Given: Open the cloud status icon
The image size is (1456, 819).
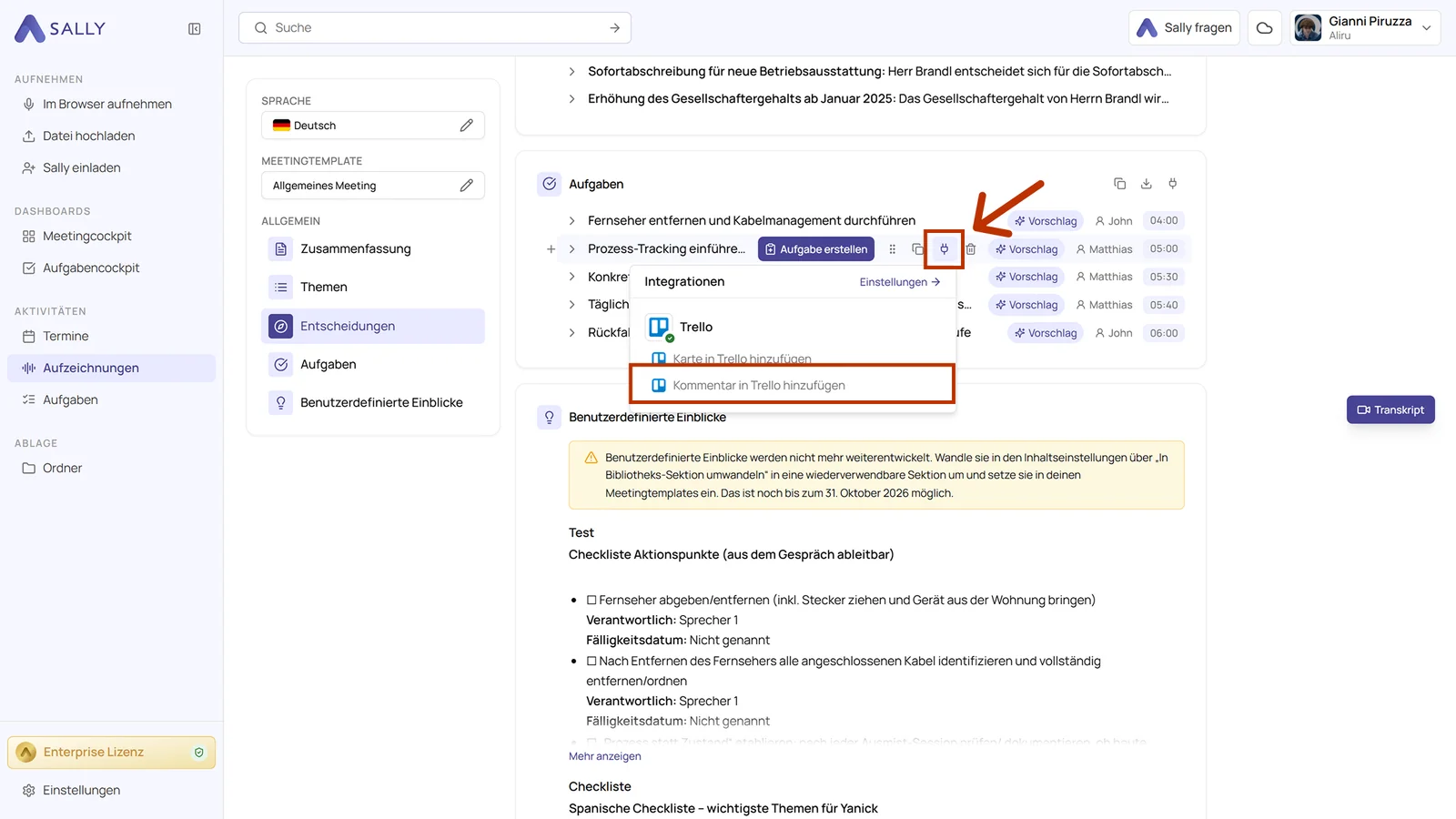Looking at the screenshot, I should pos(1264,28).
